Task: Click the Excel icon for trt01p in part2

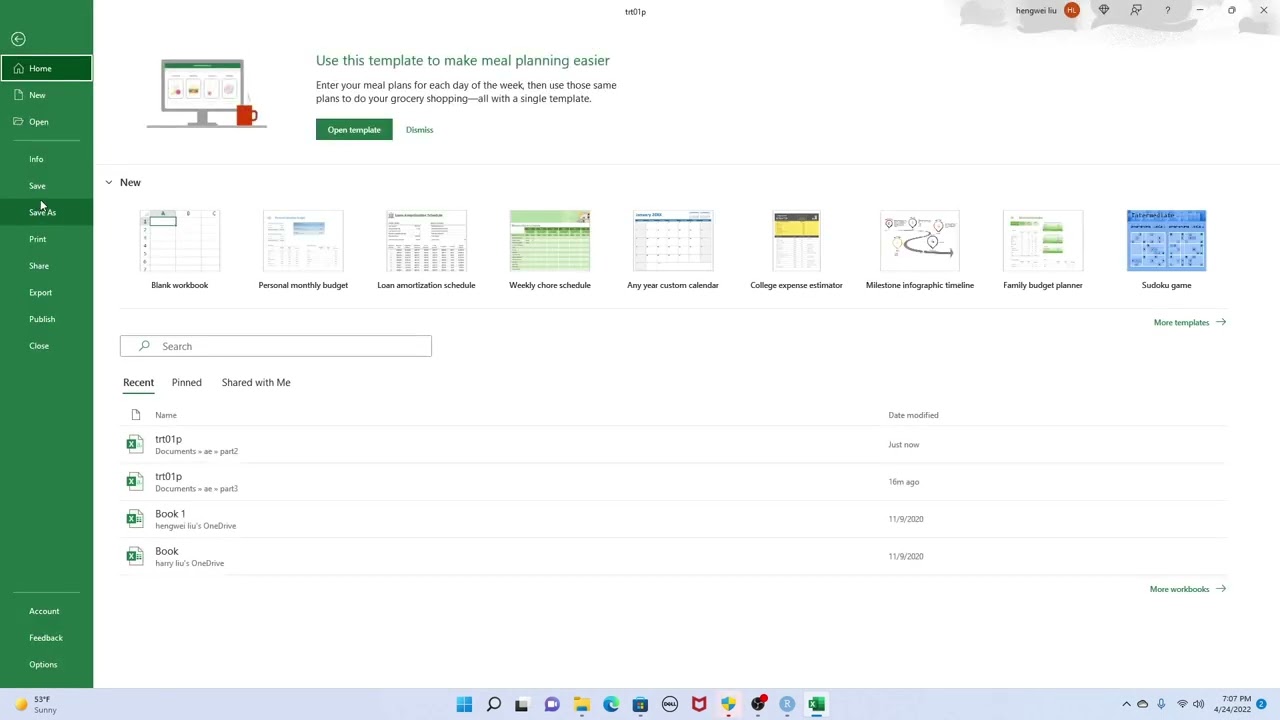Action: tap(135, 444)
